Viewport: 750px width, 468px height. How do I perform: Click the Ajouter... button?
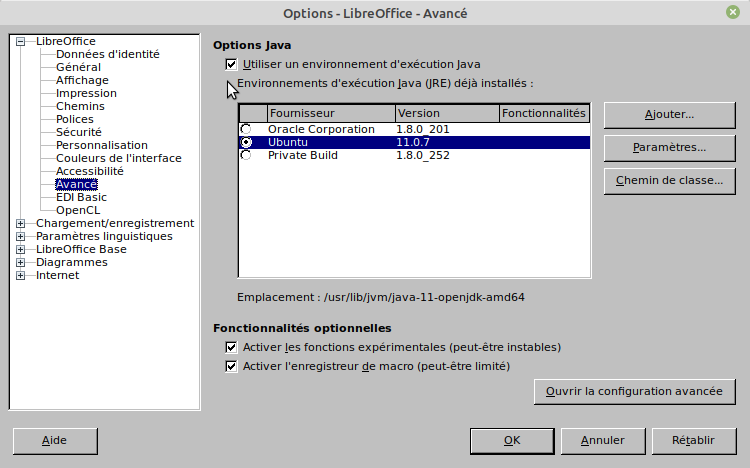pos(670,115)
